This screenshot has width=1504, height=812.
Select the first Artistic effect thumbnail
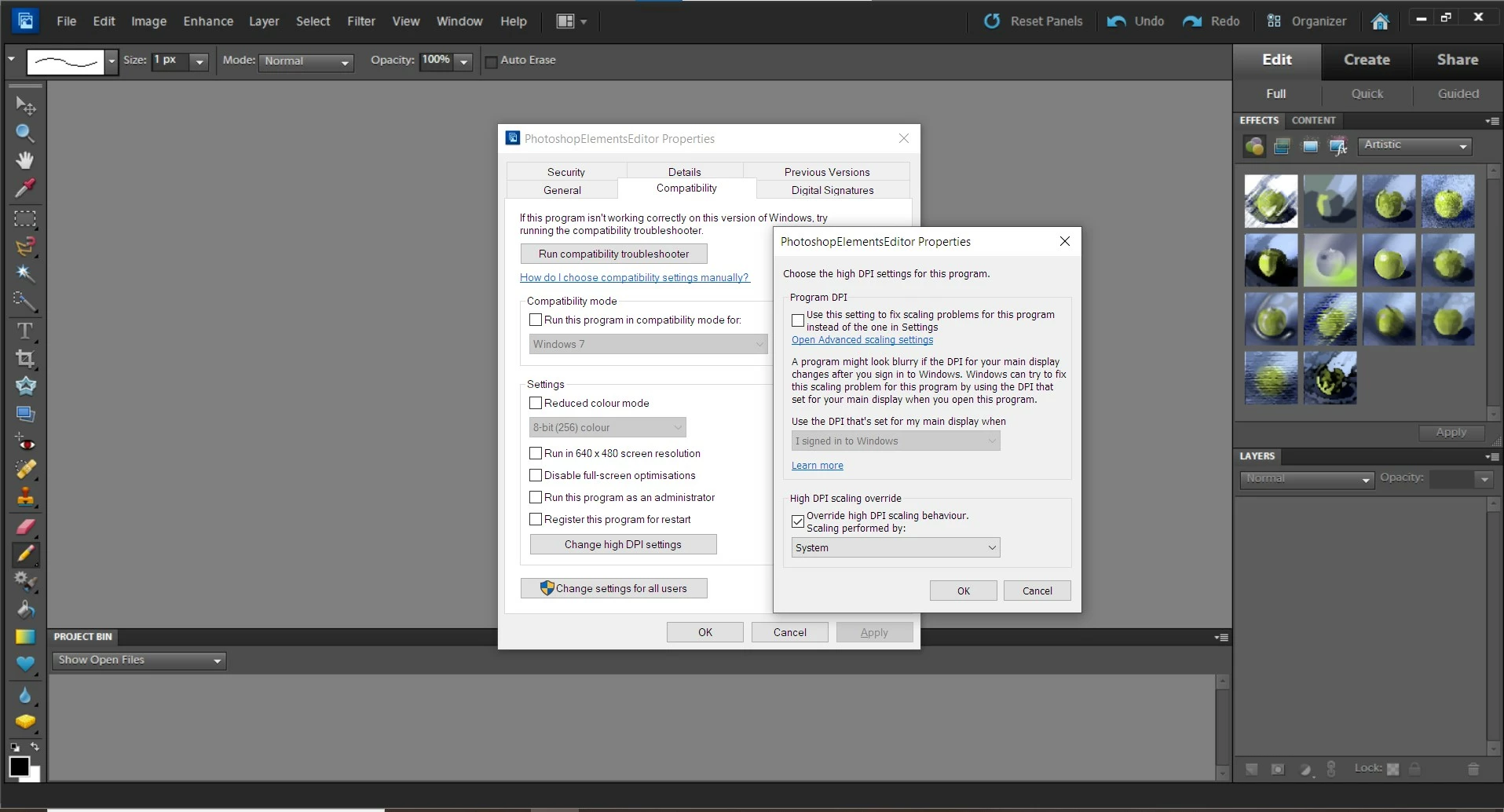point(1272,201)
